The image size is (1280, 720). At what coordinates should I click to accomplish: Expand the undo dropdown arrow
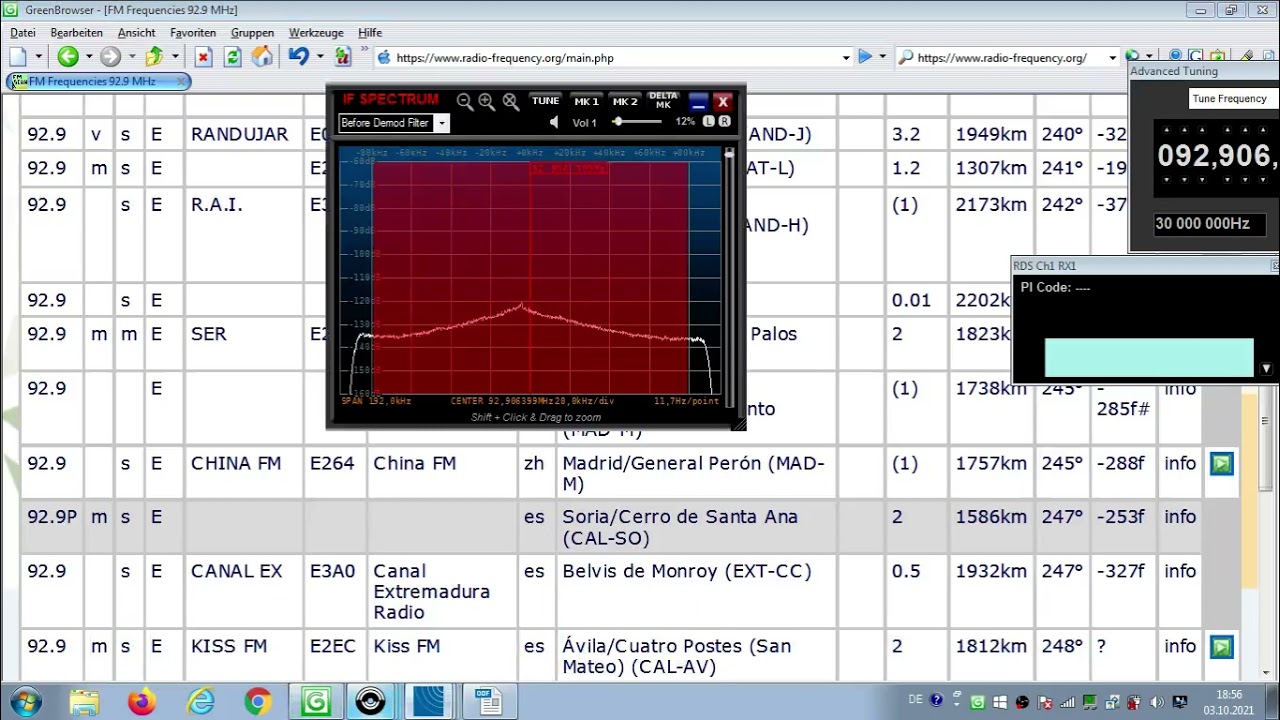(319, 57)
